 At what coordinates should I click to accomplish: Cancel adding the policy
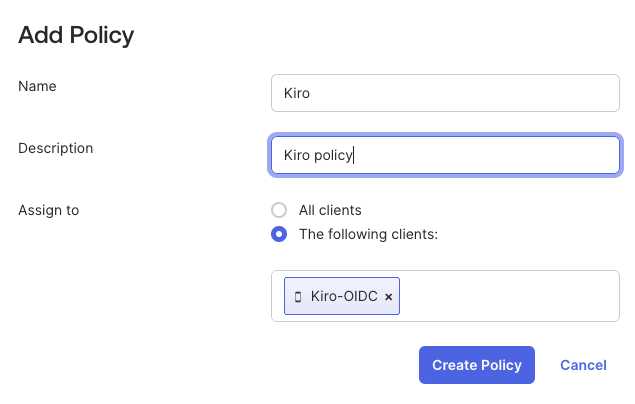583,365
